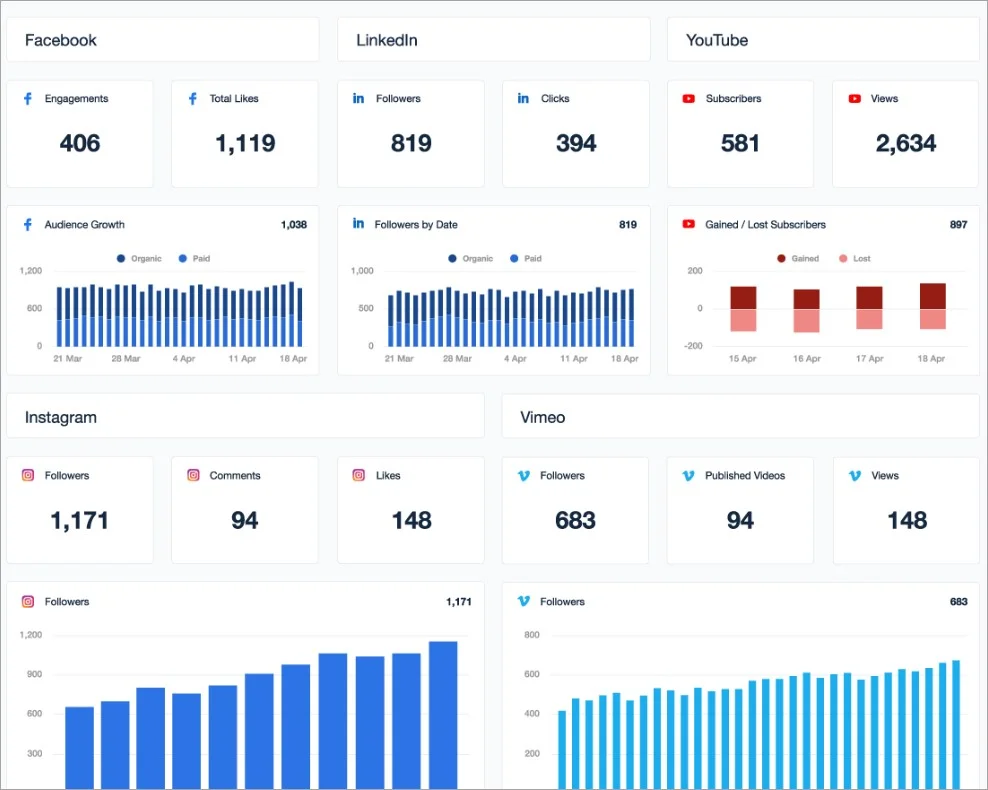Click the LinkedIn icon on Followers by Date chart
Screen dimensions: 988x790
pyautogui.click(x=358, y=225)
